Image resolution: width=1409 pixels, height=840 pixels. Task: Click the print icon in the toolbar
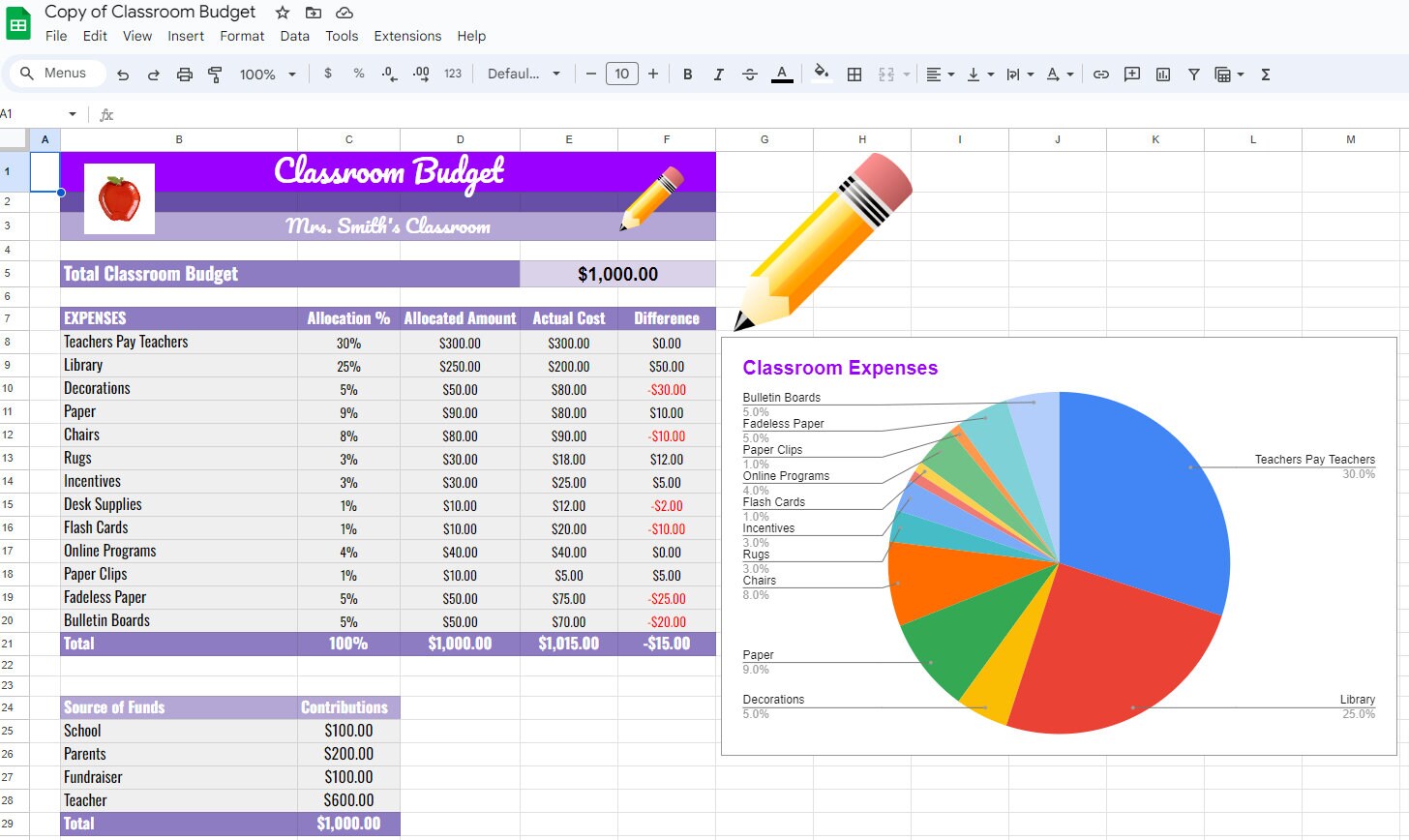pyautogui.click(x=184, y=74)
